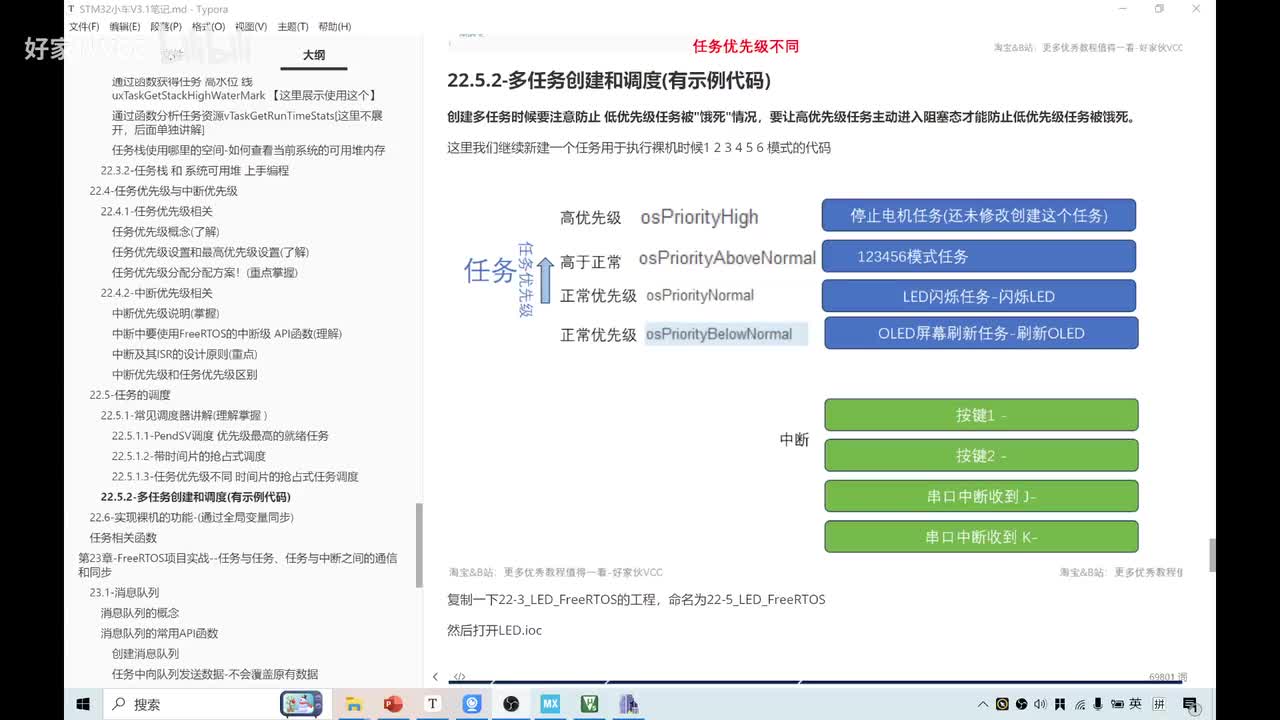Jump to 创建消息队列 in outline
1280x720 pixels.
(145, 654)
